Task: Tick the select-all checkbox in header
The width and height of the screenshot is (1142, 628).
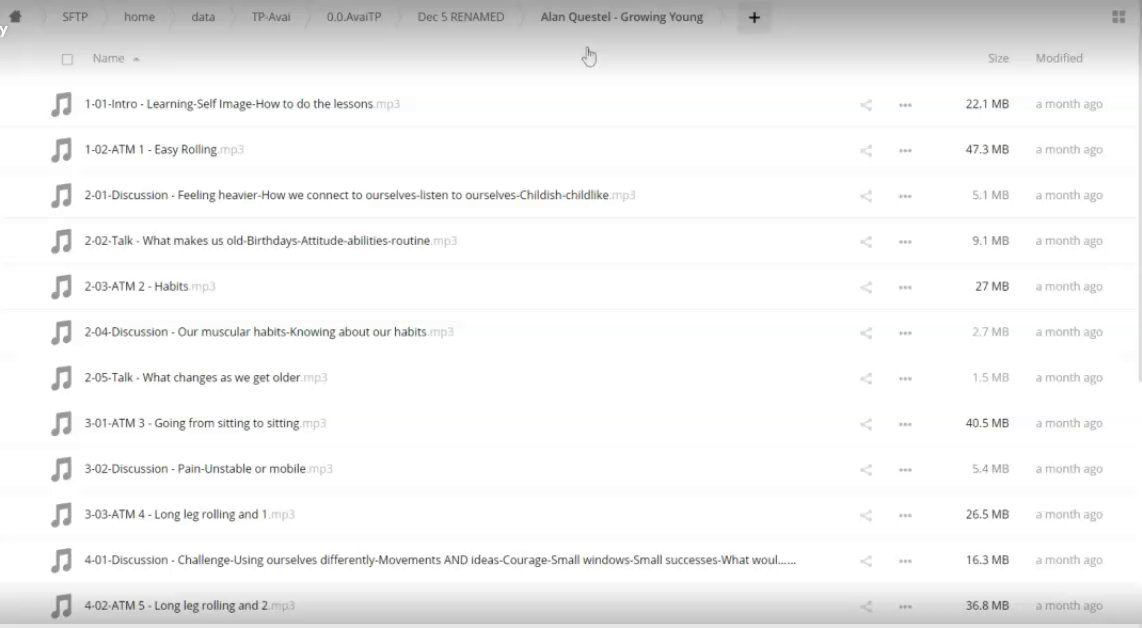Action: pos(67,59)
